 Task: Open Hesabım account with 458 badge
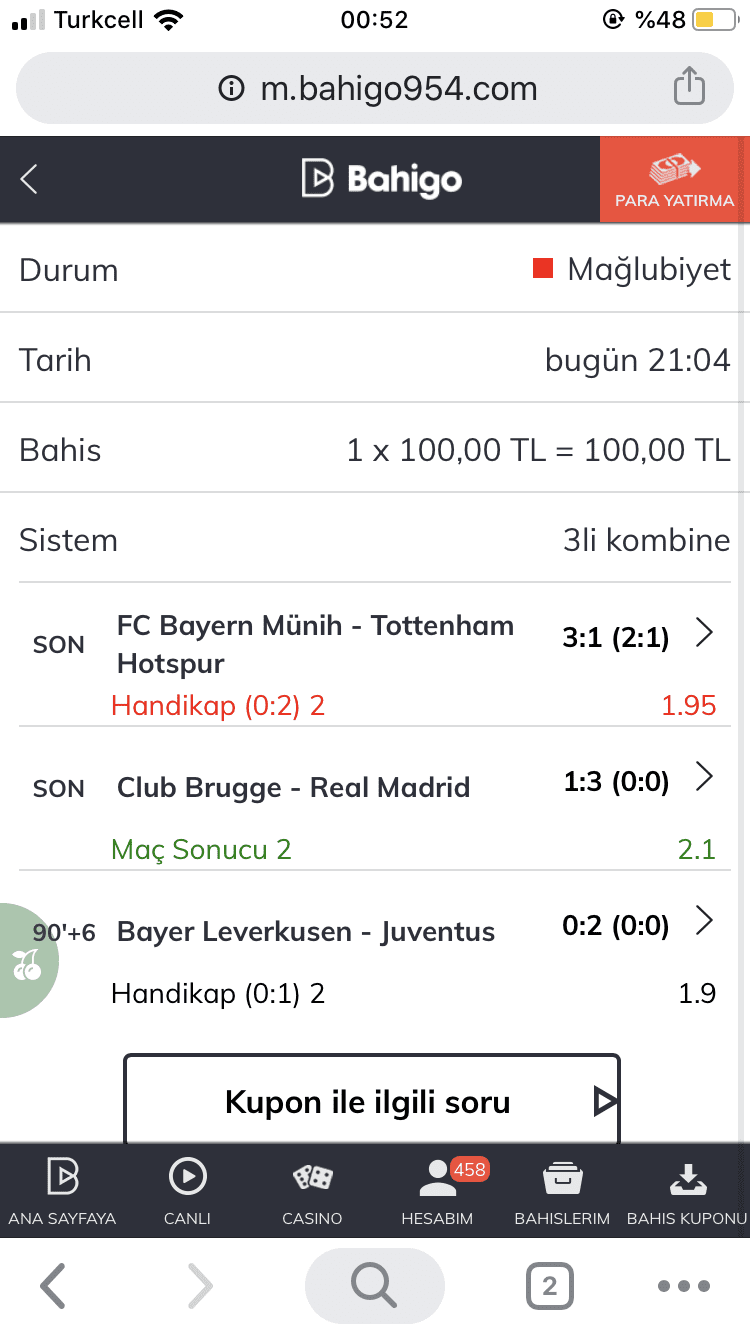(x=437, y=1191)
